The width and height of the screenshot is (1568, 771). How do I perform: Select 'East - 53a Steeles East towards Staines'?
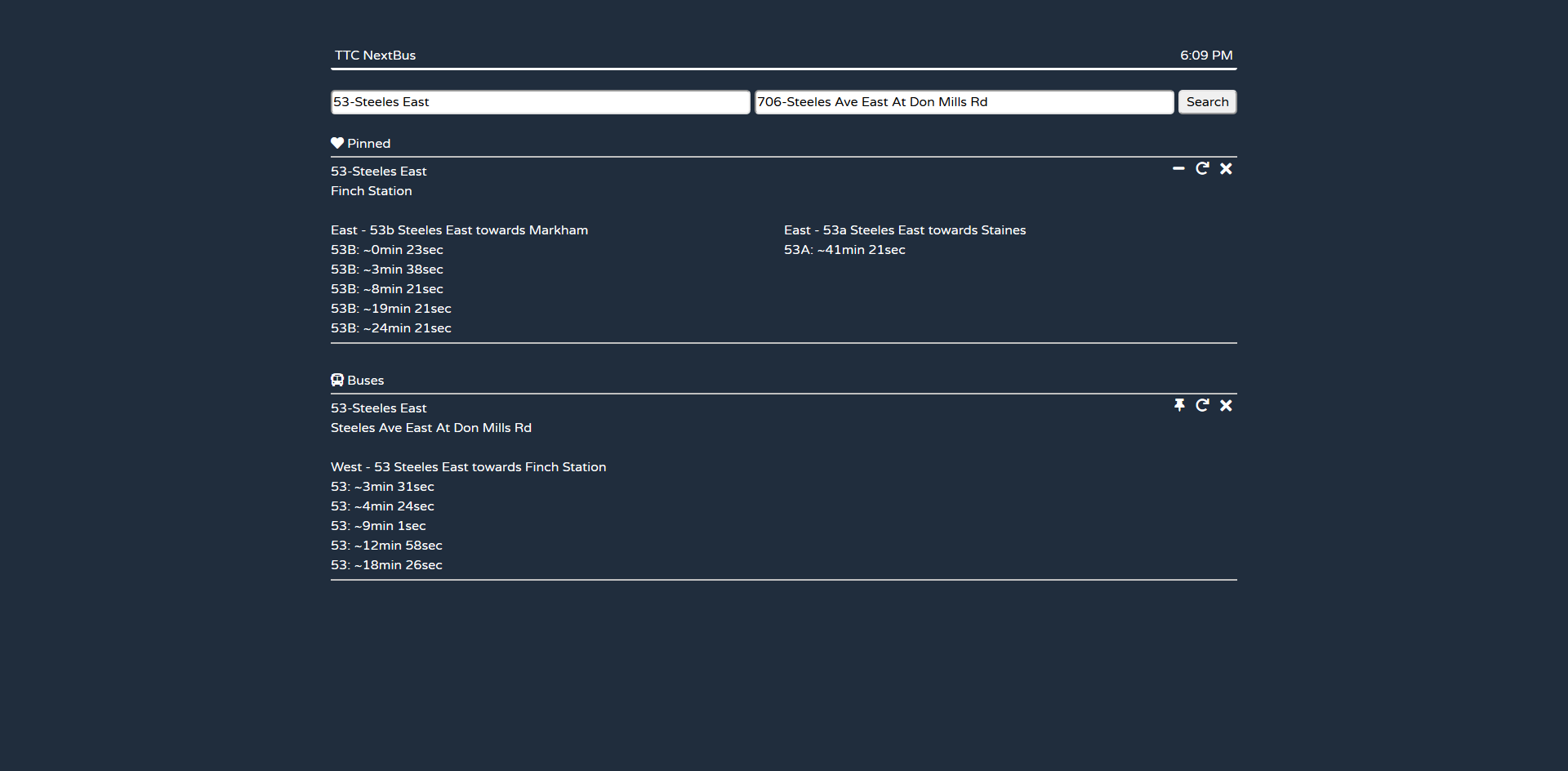coord(905,230)
